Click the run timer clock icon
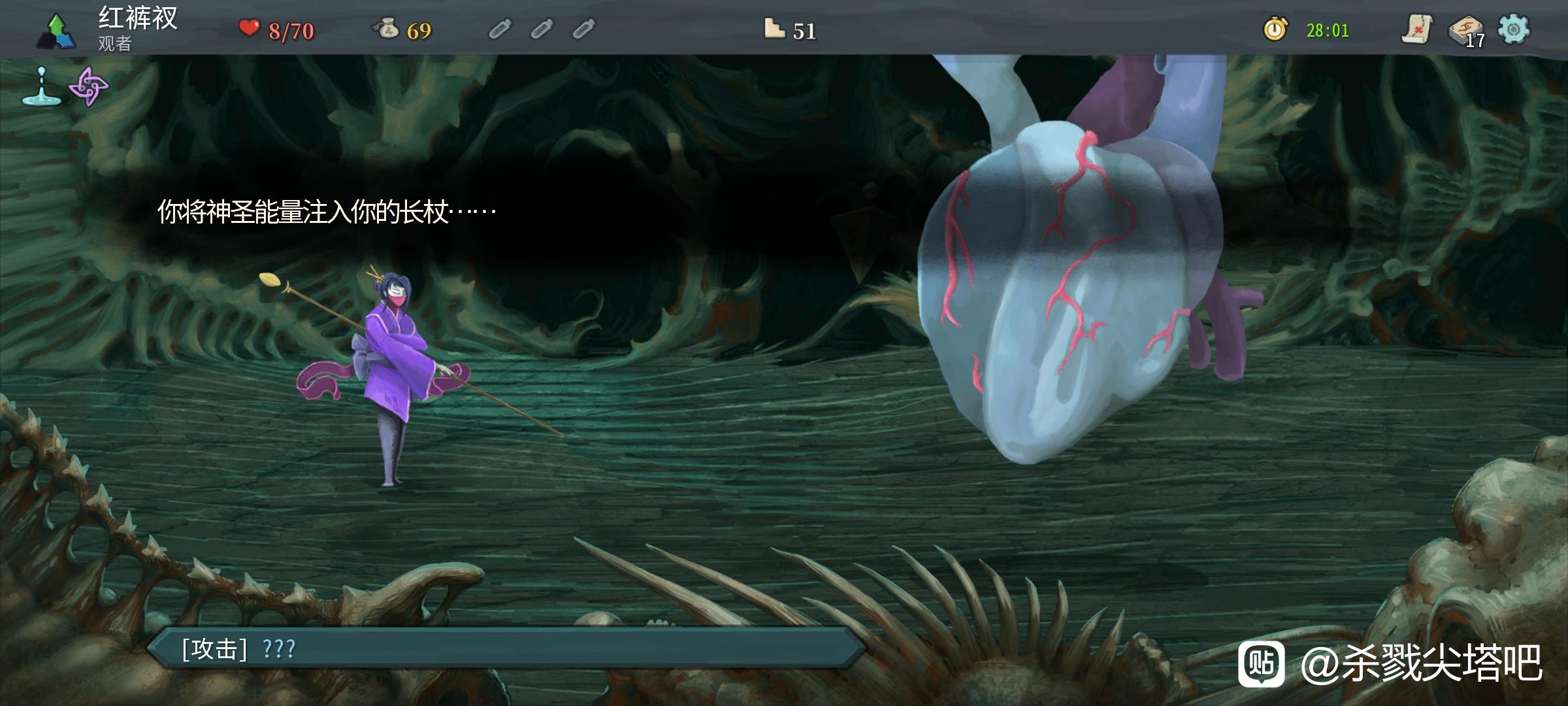1568x706 pixels. tap(1275, 29)
